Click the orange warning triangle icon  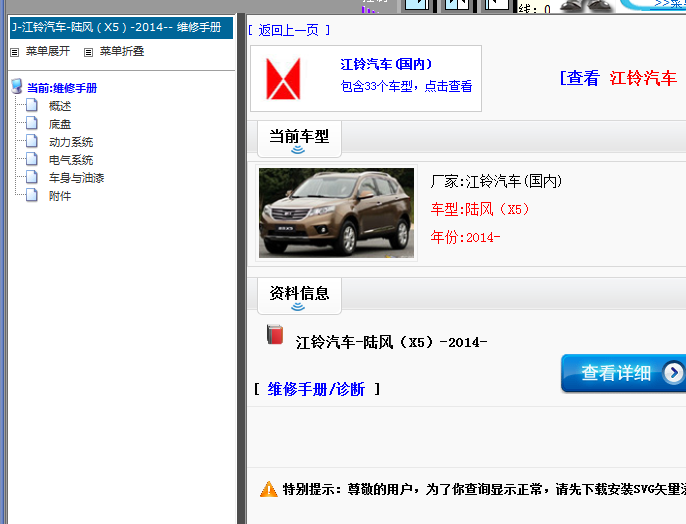point(269,489)
